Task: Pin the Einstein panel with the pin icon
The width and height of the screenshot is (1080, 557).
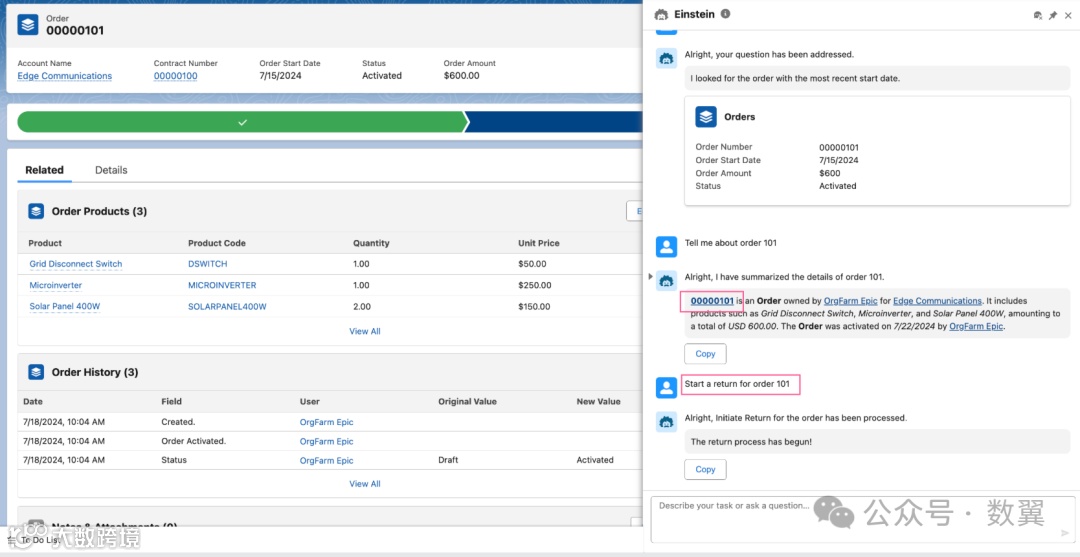Action: pos(1052,15)
